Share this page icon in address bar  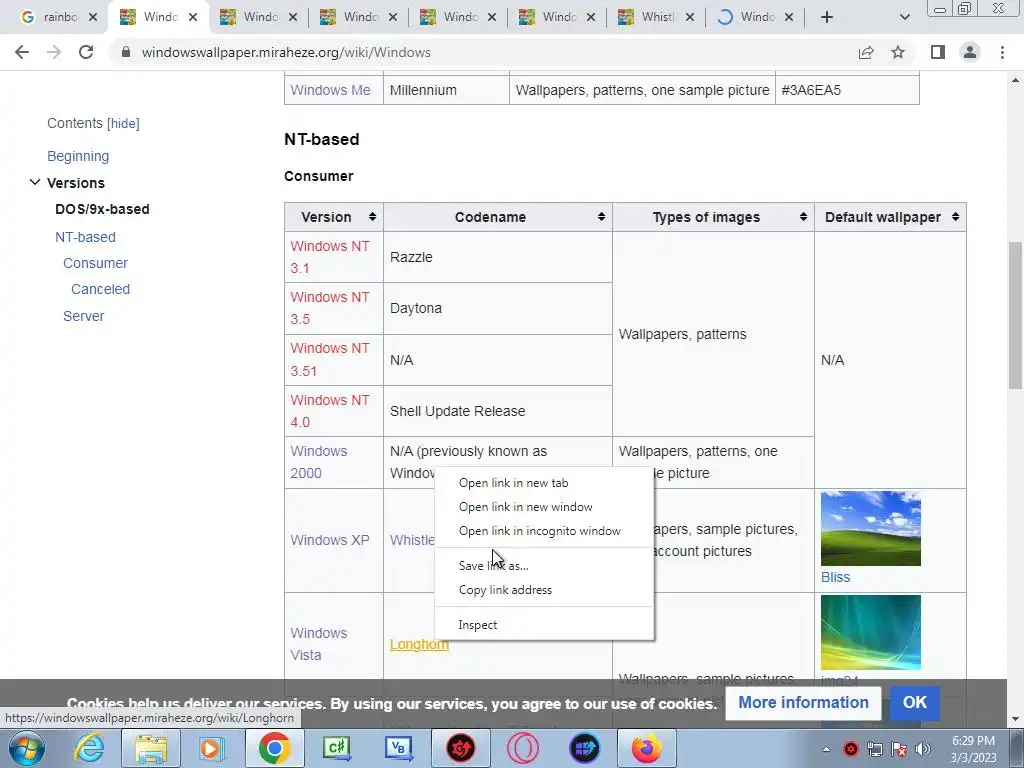click(x=866, y=52)
